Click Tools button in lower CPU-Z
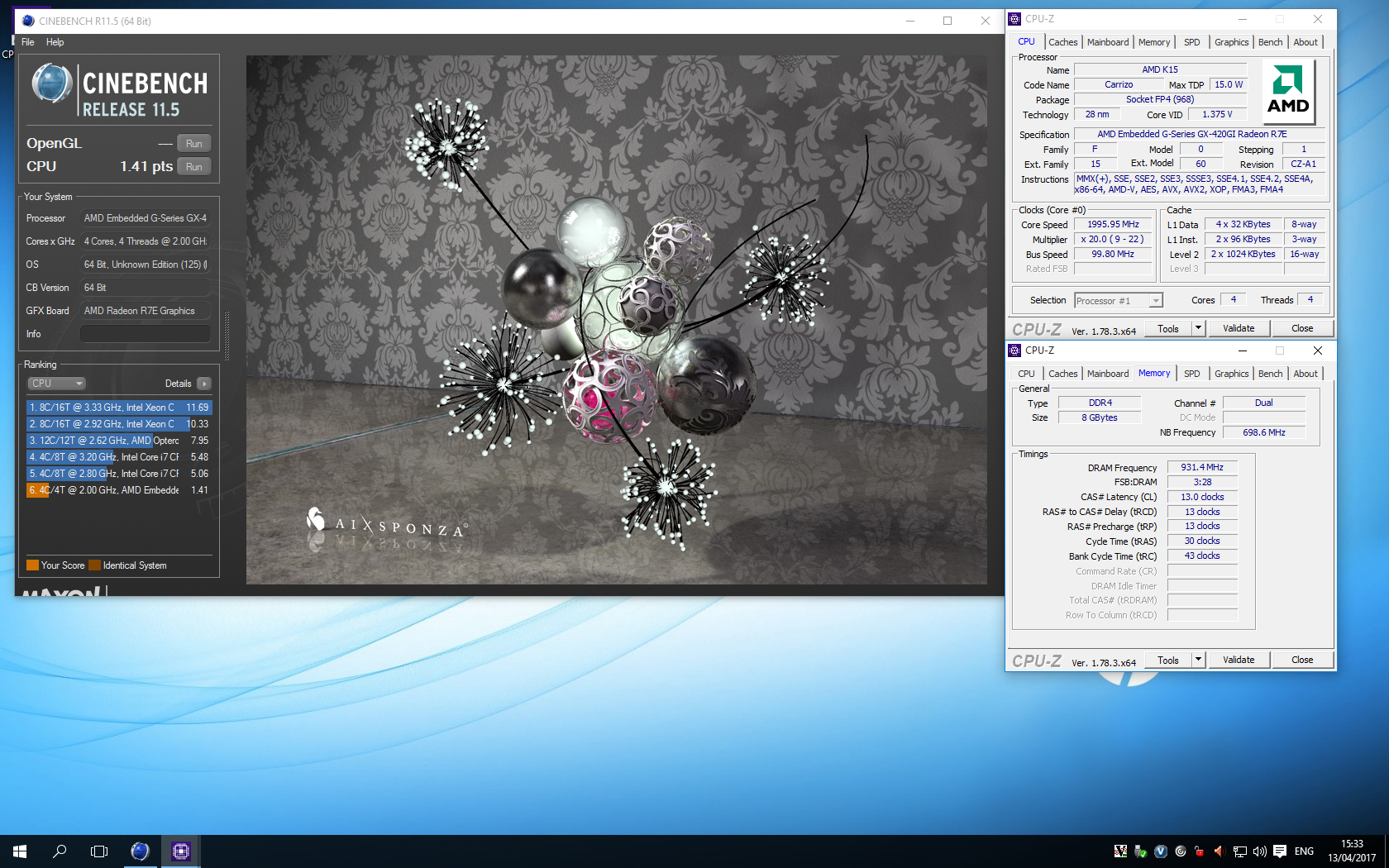Screen dimensions: 1389x868 (x=1168, y=661)
